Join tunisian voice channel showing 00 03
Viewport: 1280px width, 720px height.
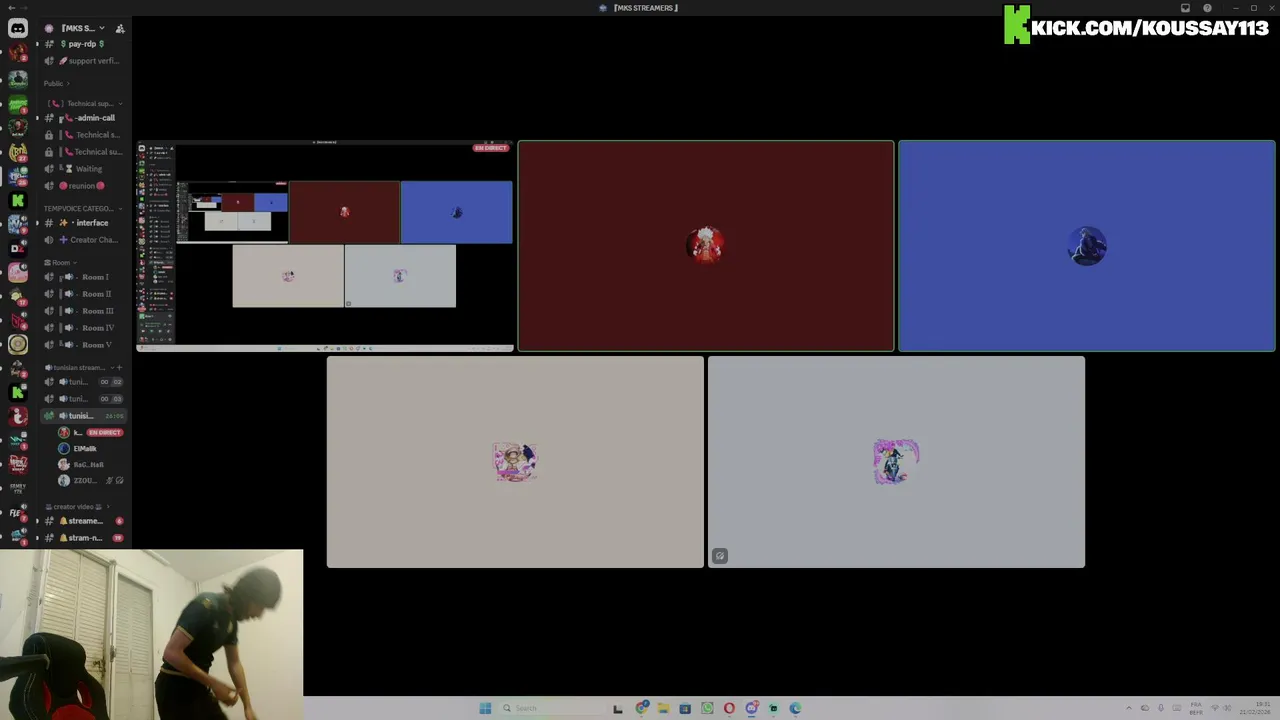84,399
